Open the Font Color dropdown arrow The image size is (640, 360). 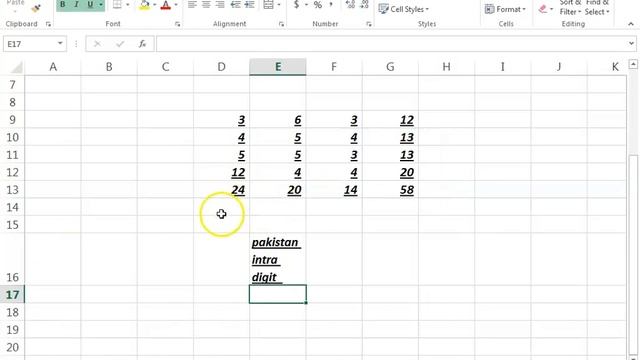pos(176,5)
